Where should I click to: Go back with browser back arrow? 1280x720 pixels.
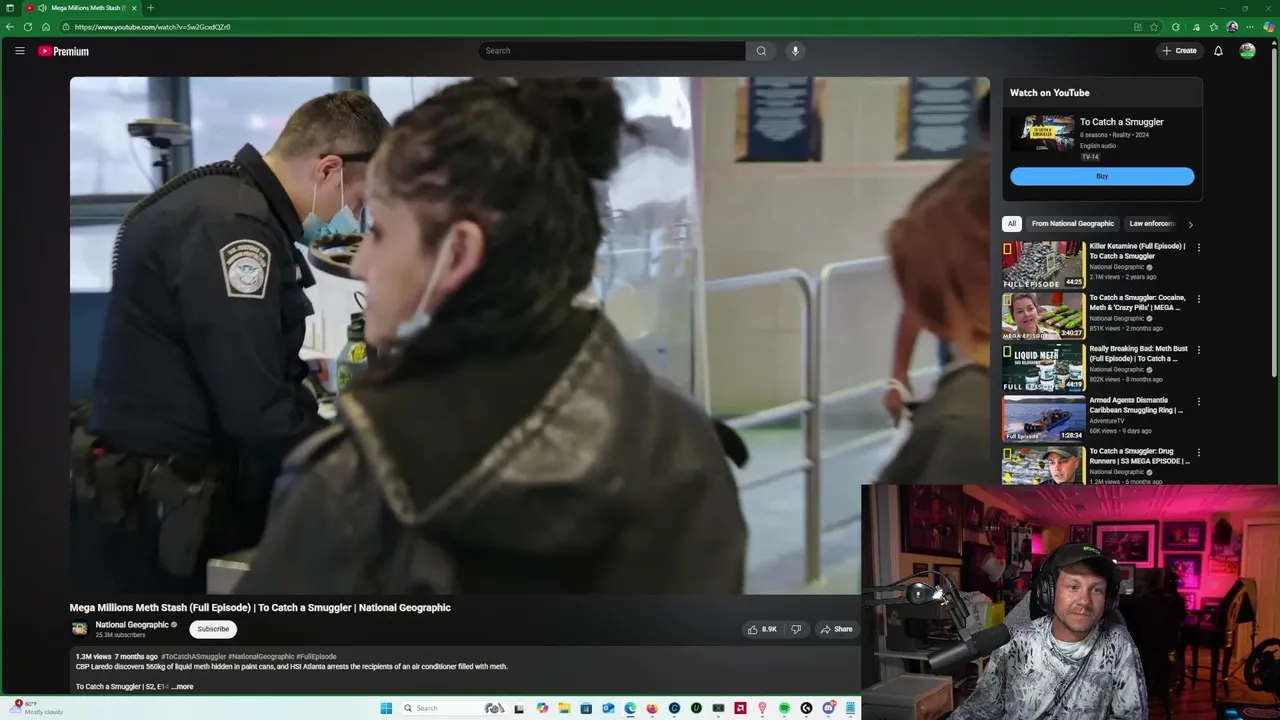[10, 27]
